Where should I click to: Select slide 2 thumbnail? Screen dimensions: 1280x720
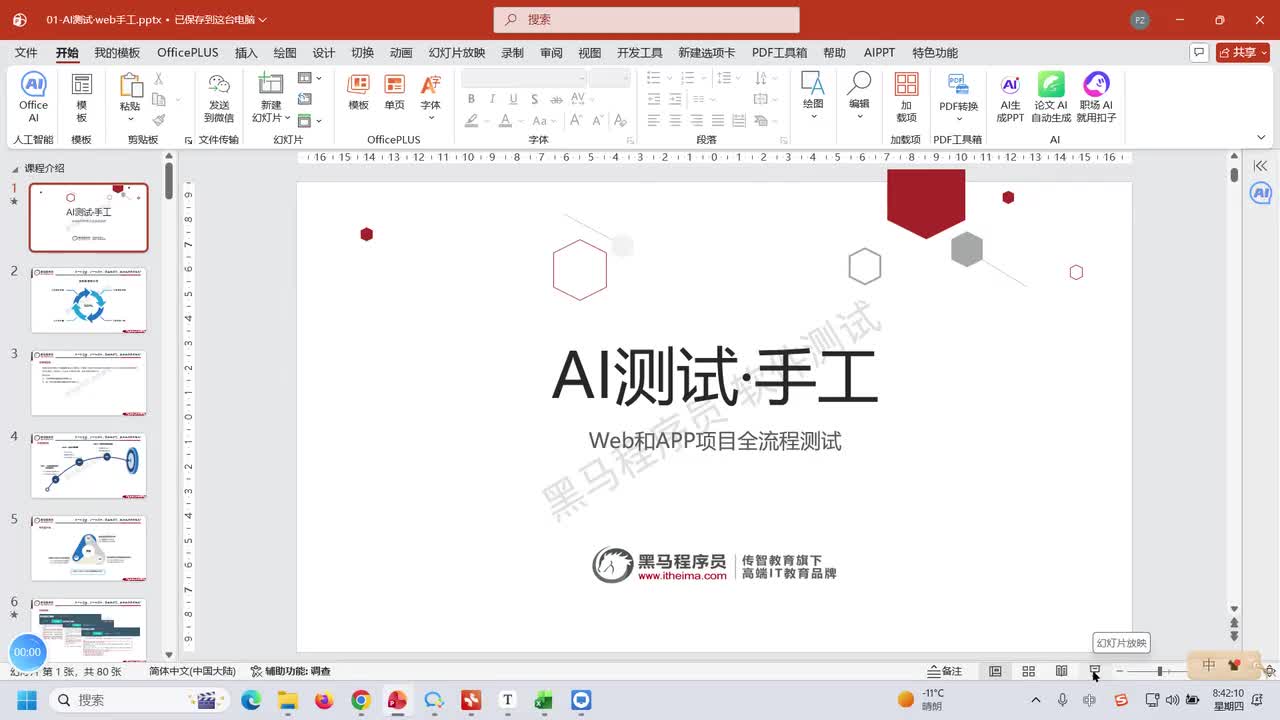click(89, 300)
